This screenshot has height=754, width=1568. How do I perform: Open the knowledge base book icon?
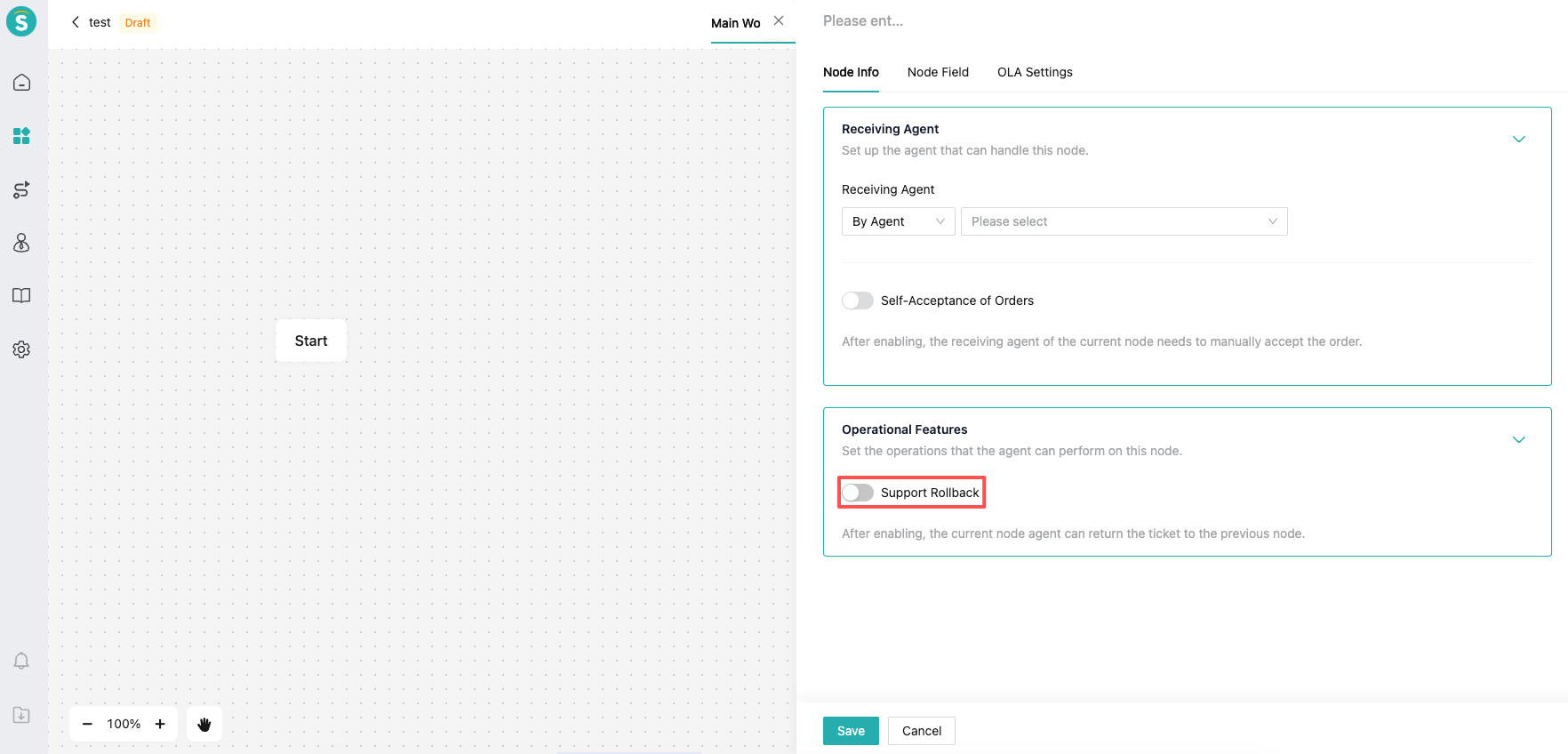(21, 296)
